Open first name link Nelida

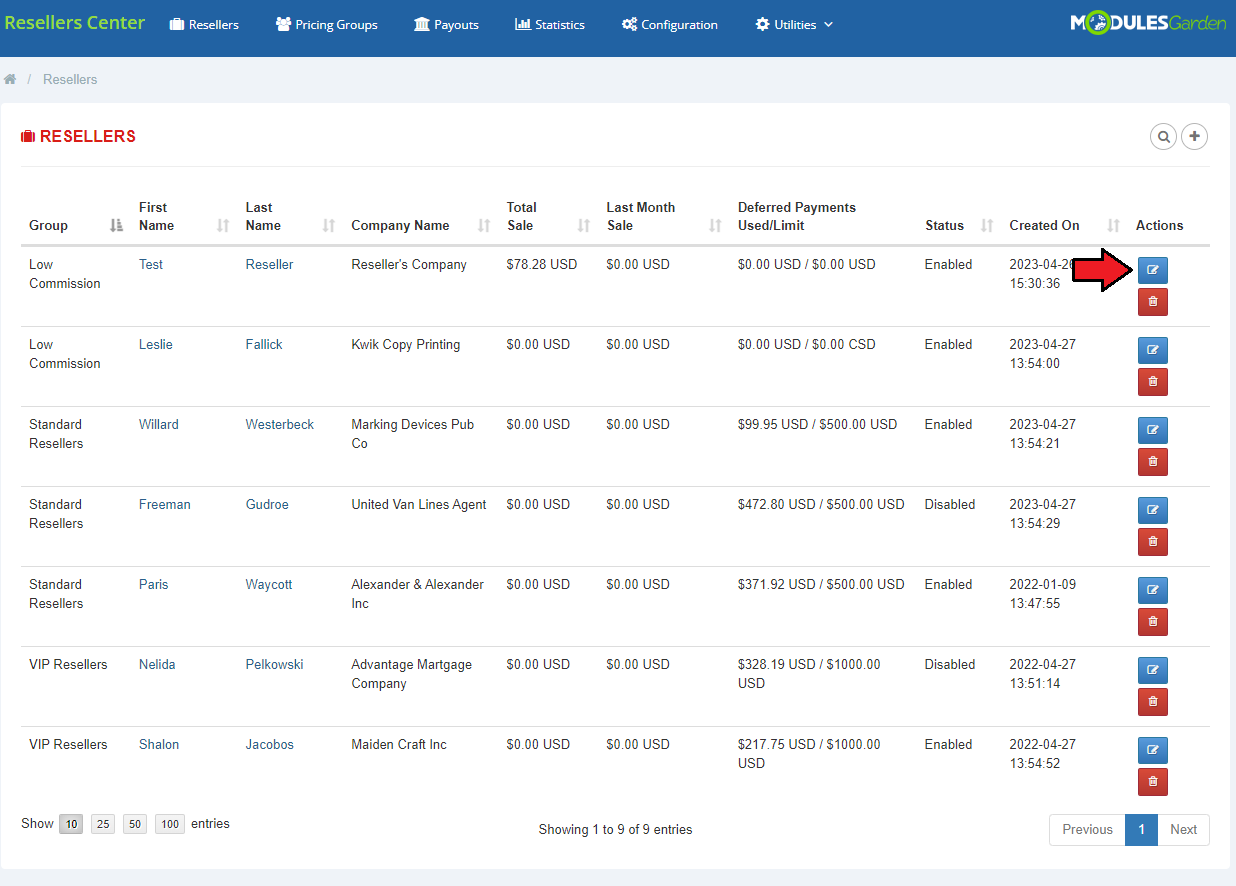pyautogui.click(x=157, y=664)
